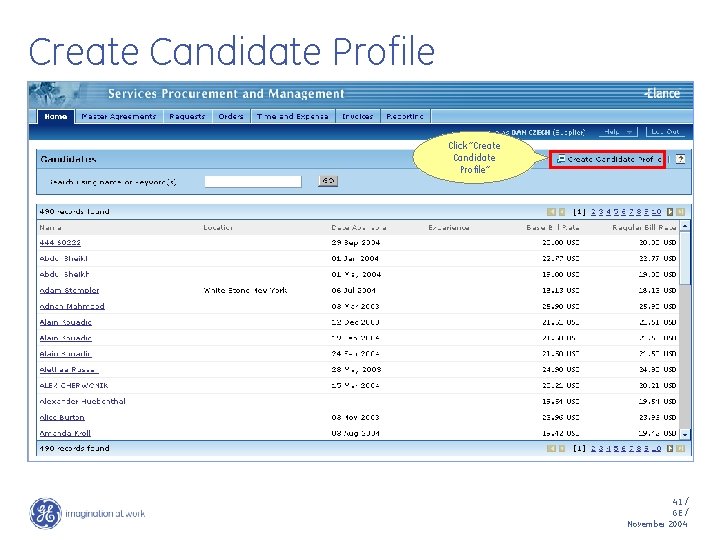Image resolution: width=720 pixels, height=540 pixels.
Task: Go to page 2 above the table
Action: coord(593,212)
